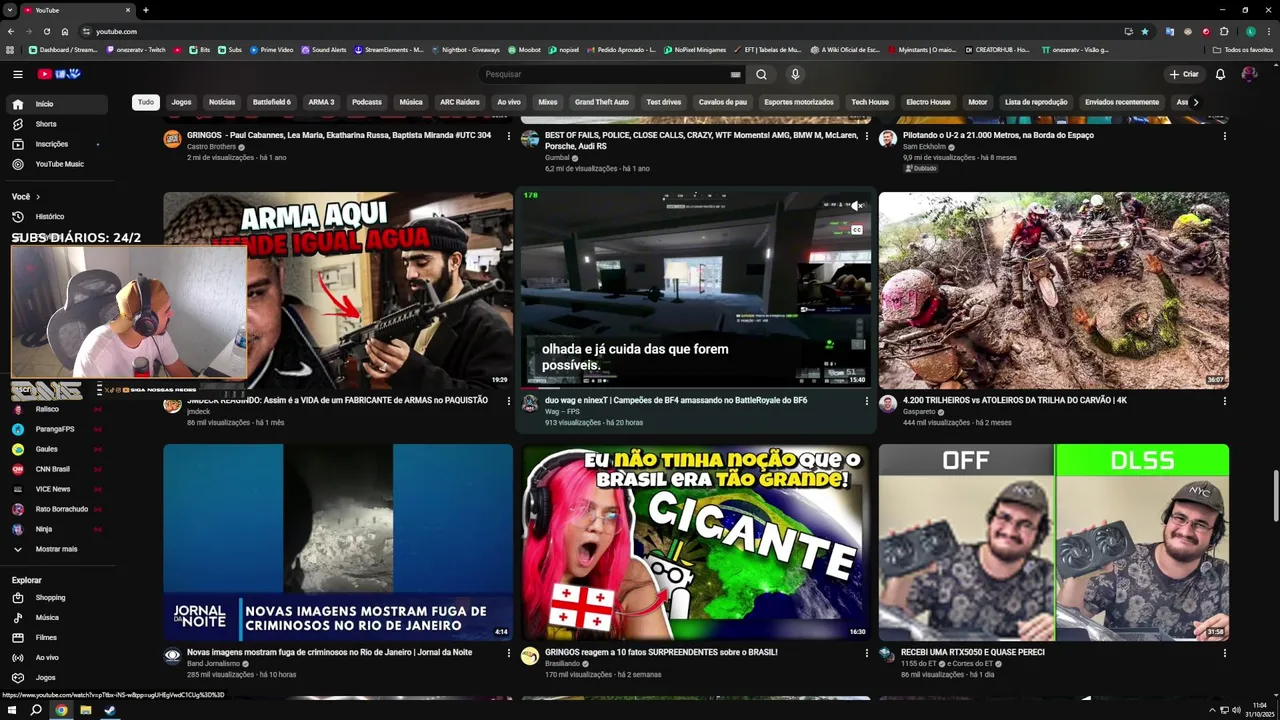Open VICE News subscription channel
Viewport: 1280px width, 720px height.
pos(55,489)
